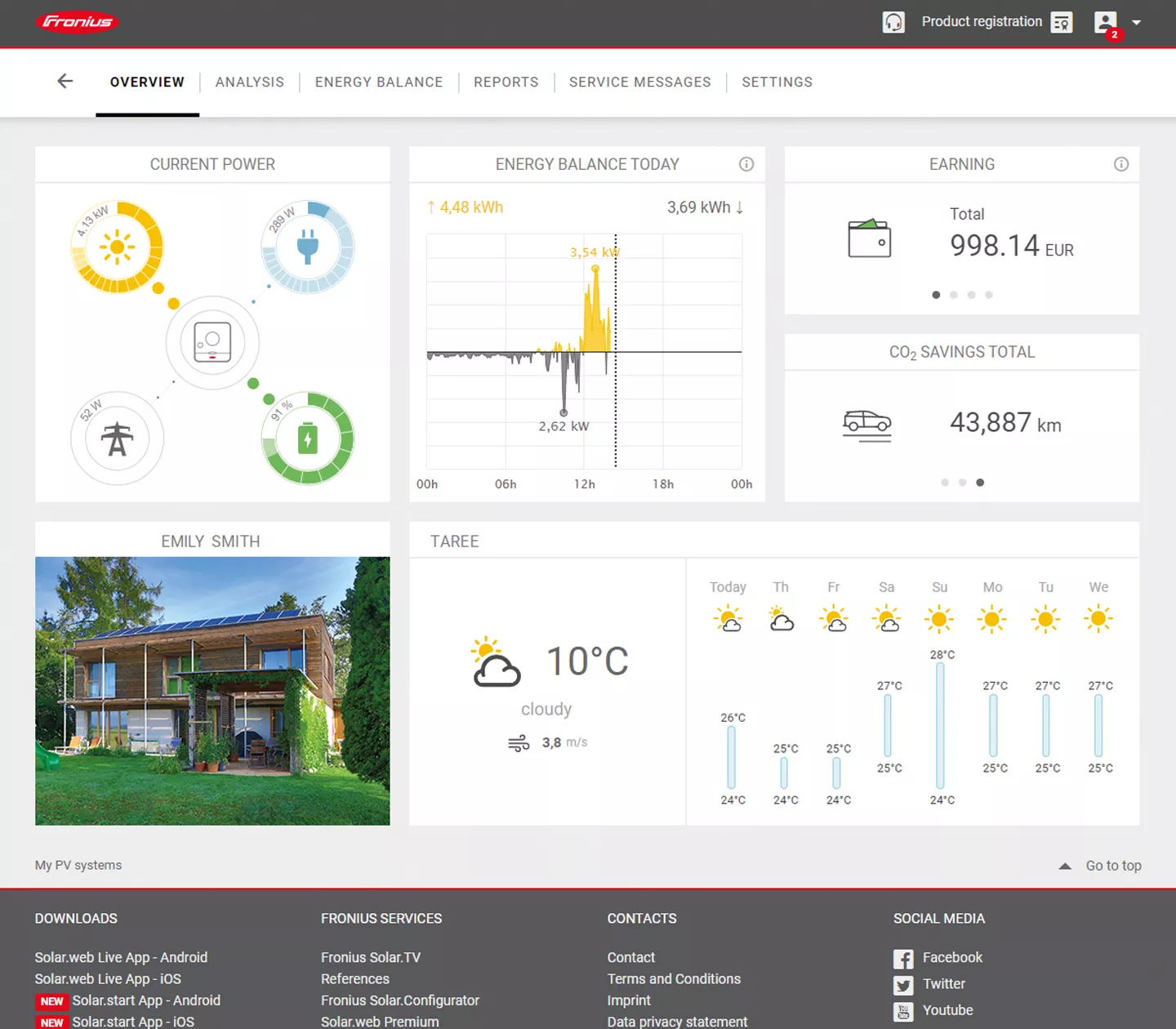The height and width of the screenshot is (1029, 1176).
Task: Select the grid power icon showing 52 W
Action: pos(117,439)
